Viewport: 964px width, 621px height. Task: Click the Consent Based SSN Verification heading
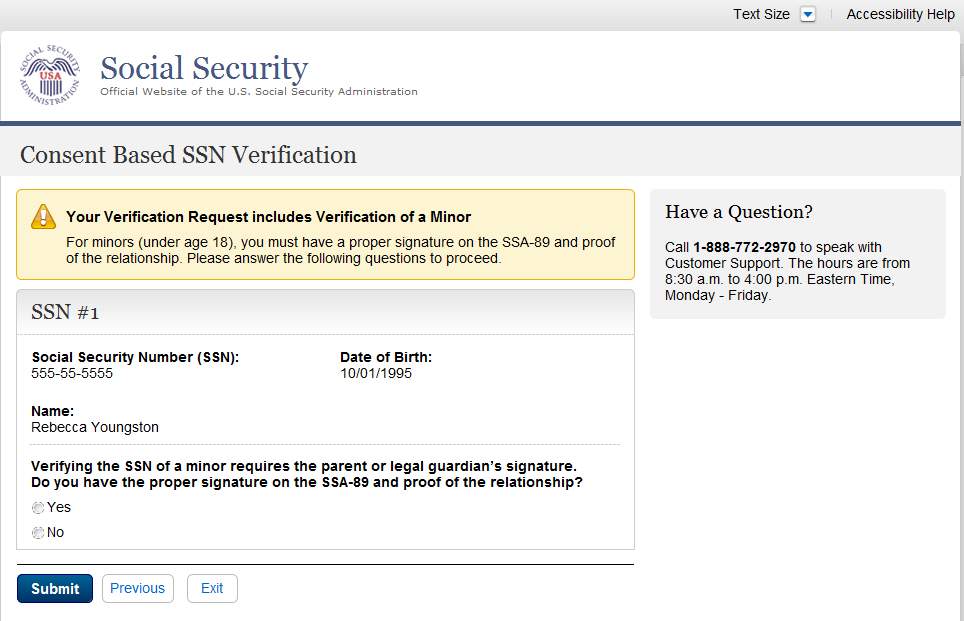tap(188, 155)
